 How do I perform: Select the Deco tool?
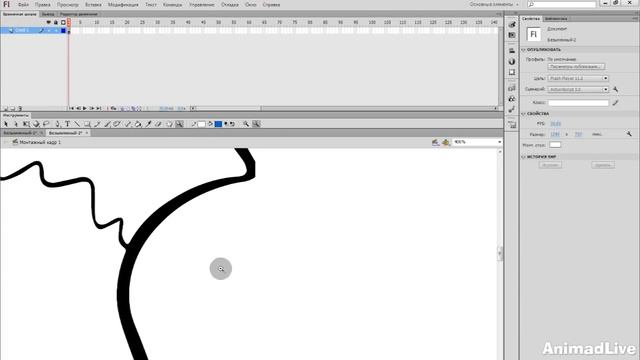point(117,124)
